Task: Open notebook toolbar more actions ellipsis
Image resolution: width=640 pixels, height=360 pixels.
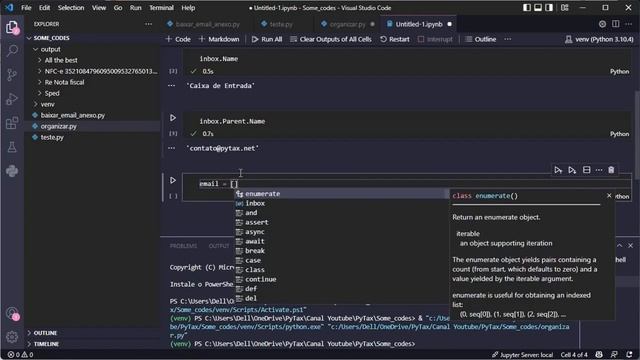Action: click(x=507, y=39)
